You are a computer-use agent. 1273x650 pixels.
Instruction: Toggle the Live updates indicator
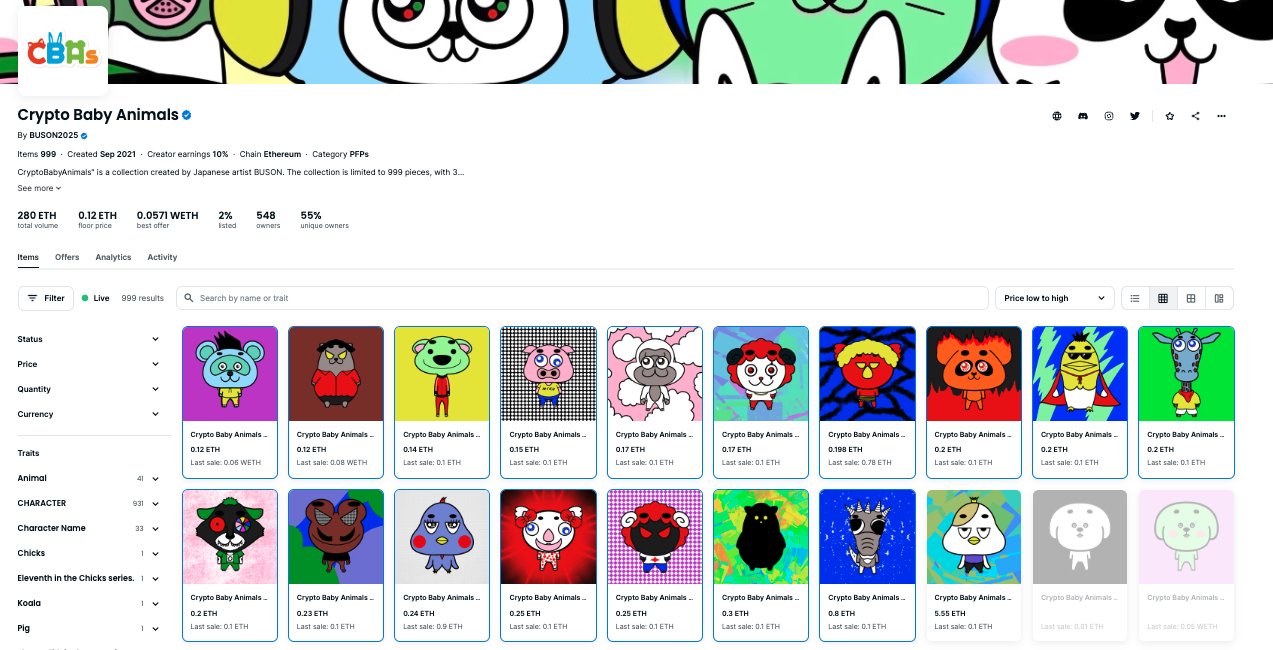coord(96,298)
